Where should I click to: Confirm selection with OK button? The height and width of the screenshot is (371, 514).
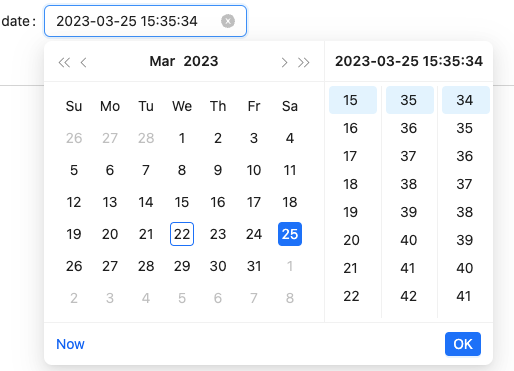463,344
